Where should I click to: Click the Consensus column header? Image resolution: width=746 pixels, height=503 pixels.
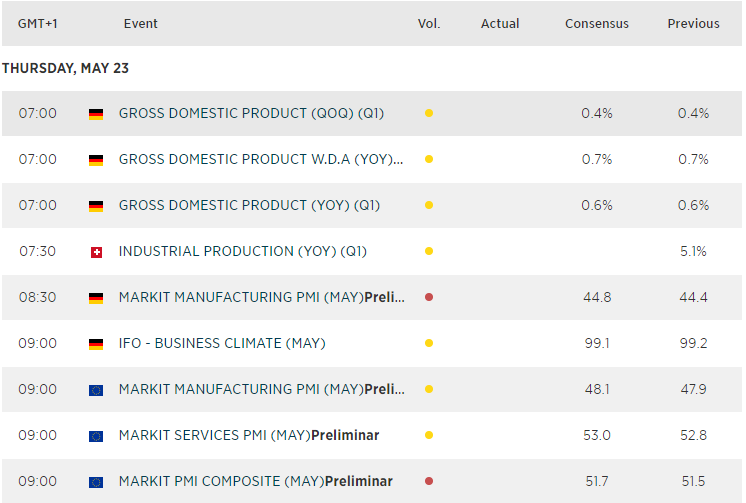coord(597,24)
